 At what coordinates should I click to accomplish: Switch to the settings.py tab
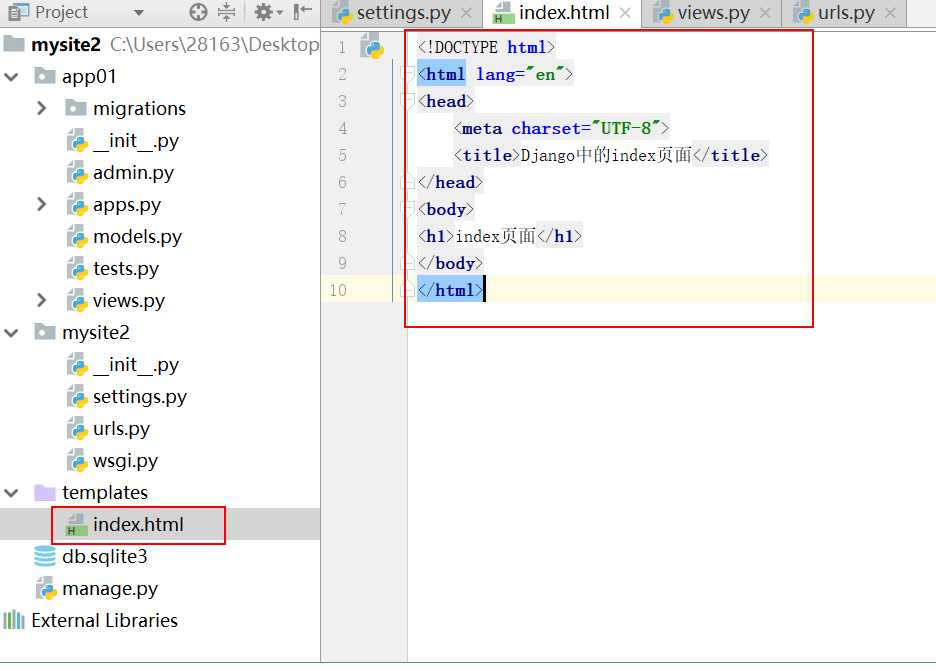404,13
